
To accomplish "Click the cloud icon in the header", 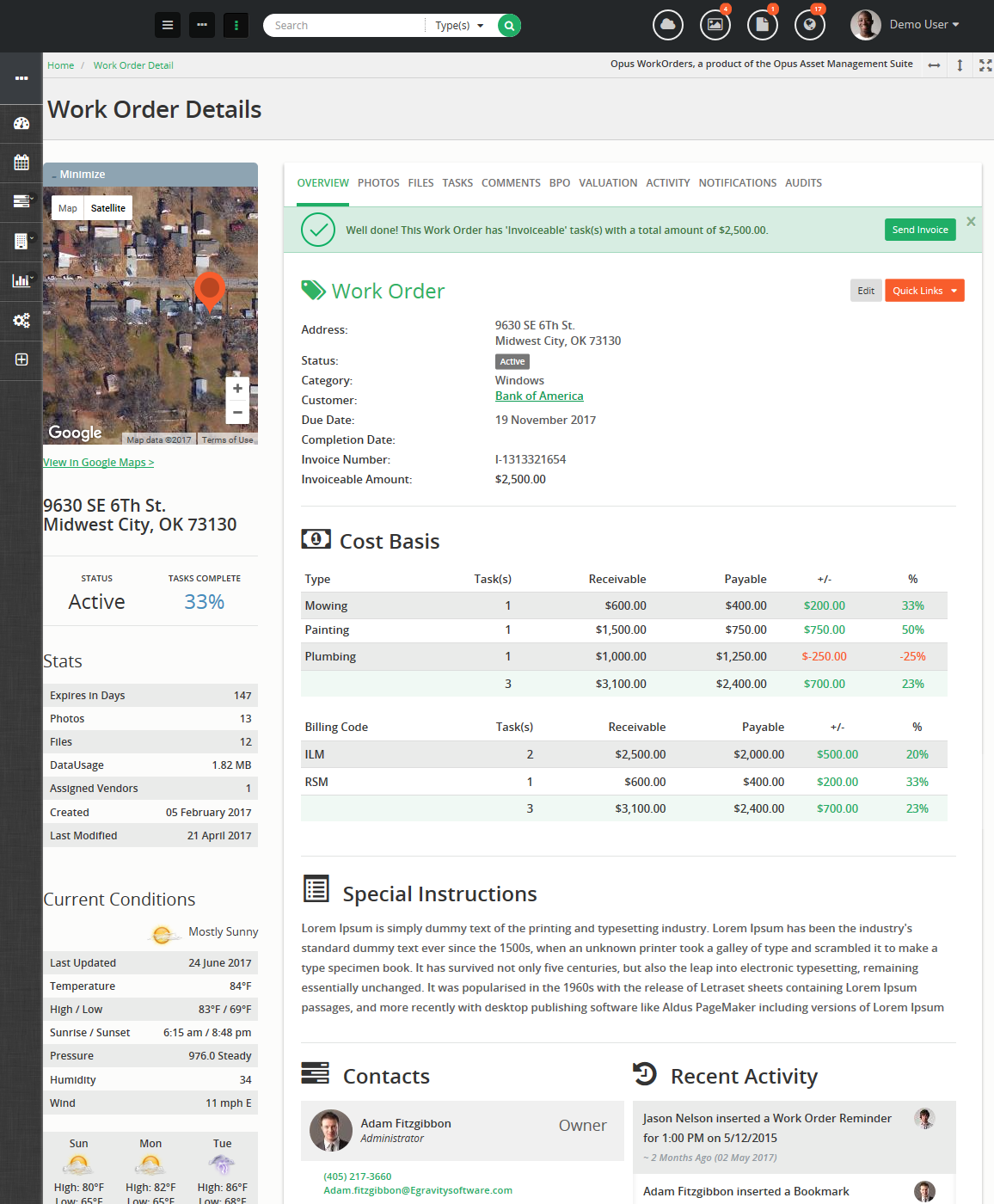I will 668,25.
